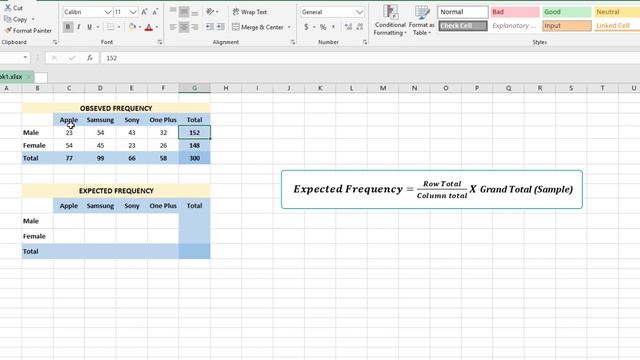Apply the Bad cell style

coord(515,12)
